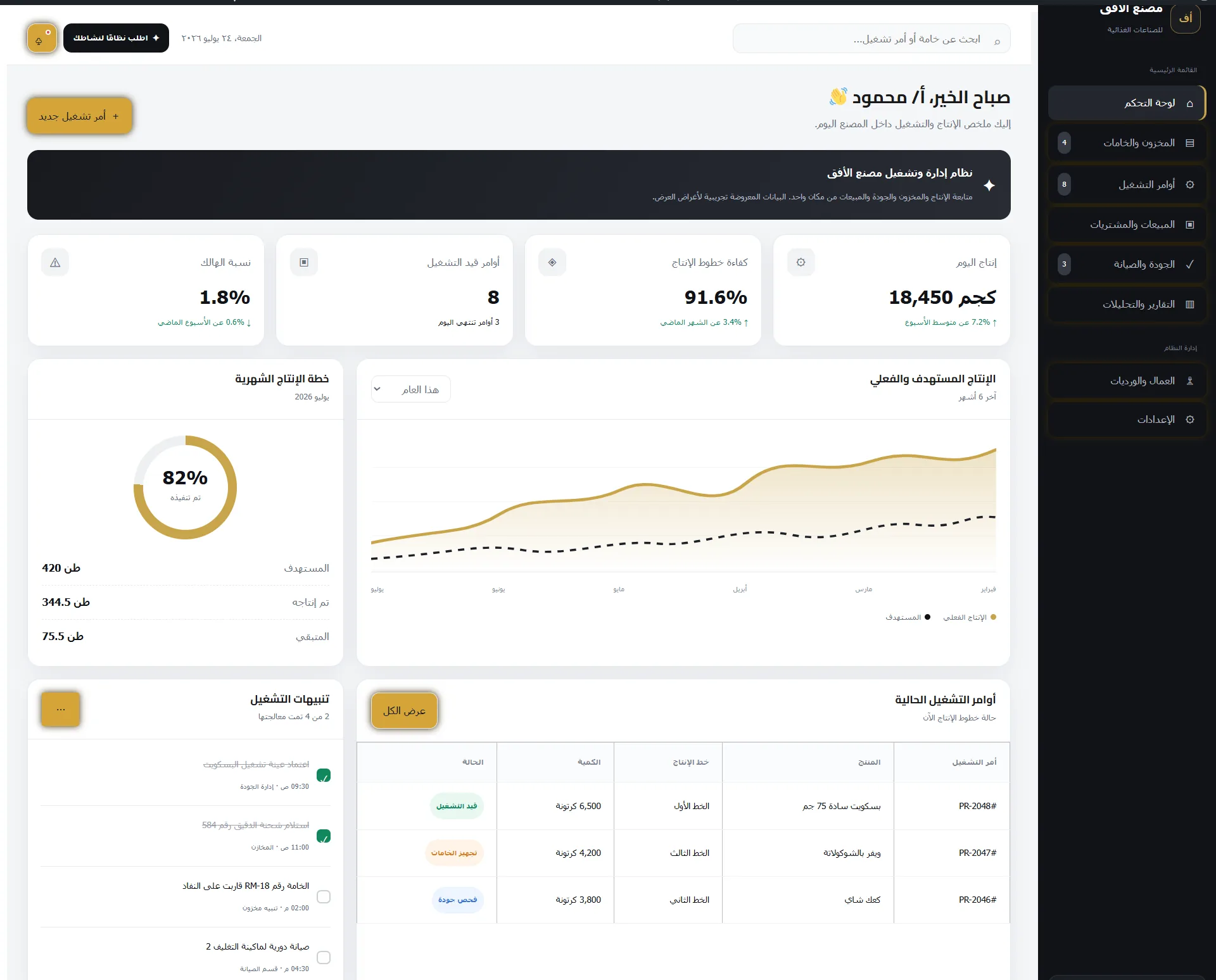Click the أف factory logo in sidebar
This screenshot has height=980, width=1216.
(x=1186, y=18)
